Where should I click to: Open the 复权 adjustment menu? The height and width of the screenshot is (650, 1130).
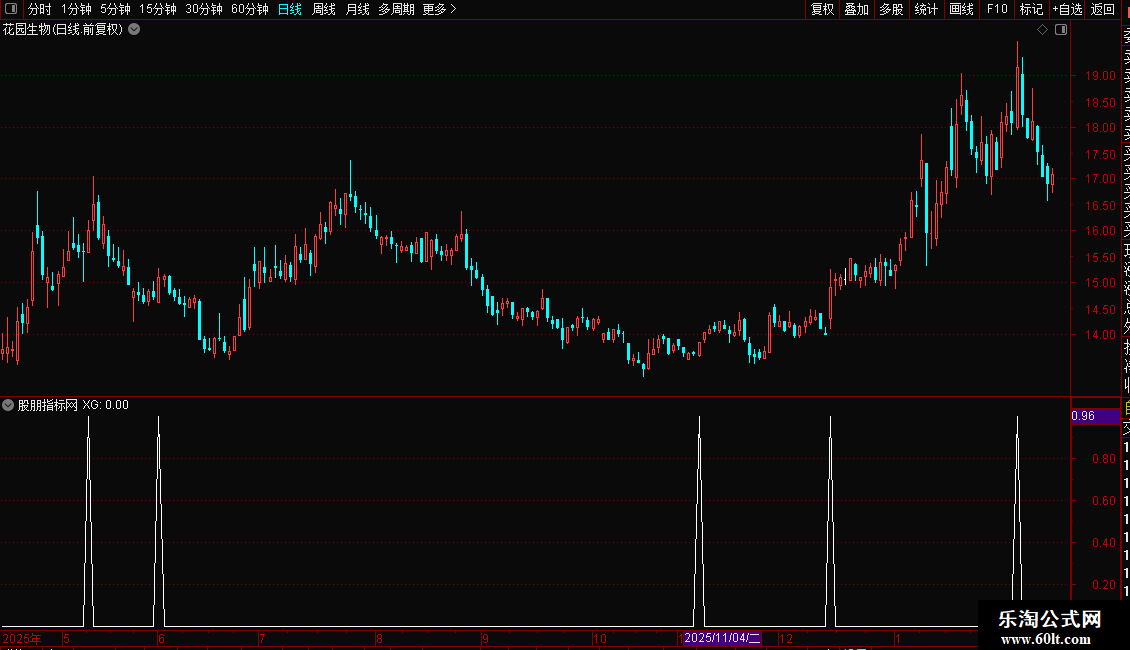[822, 9]
